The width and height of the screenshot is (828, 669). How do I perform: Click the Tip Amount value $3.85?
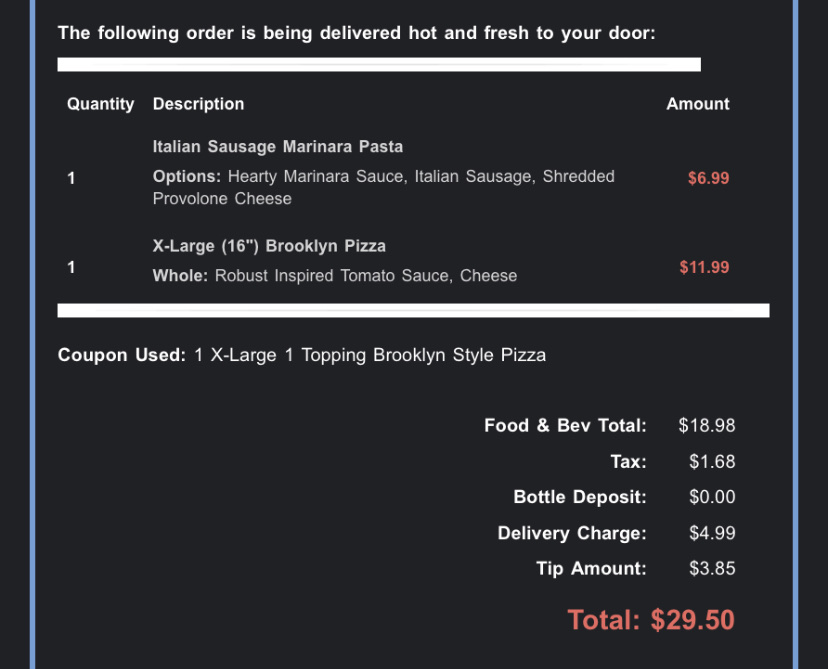click(711, 569)
